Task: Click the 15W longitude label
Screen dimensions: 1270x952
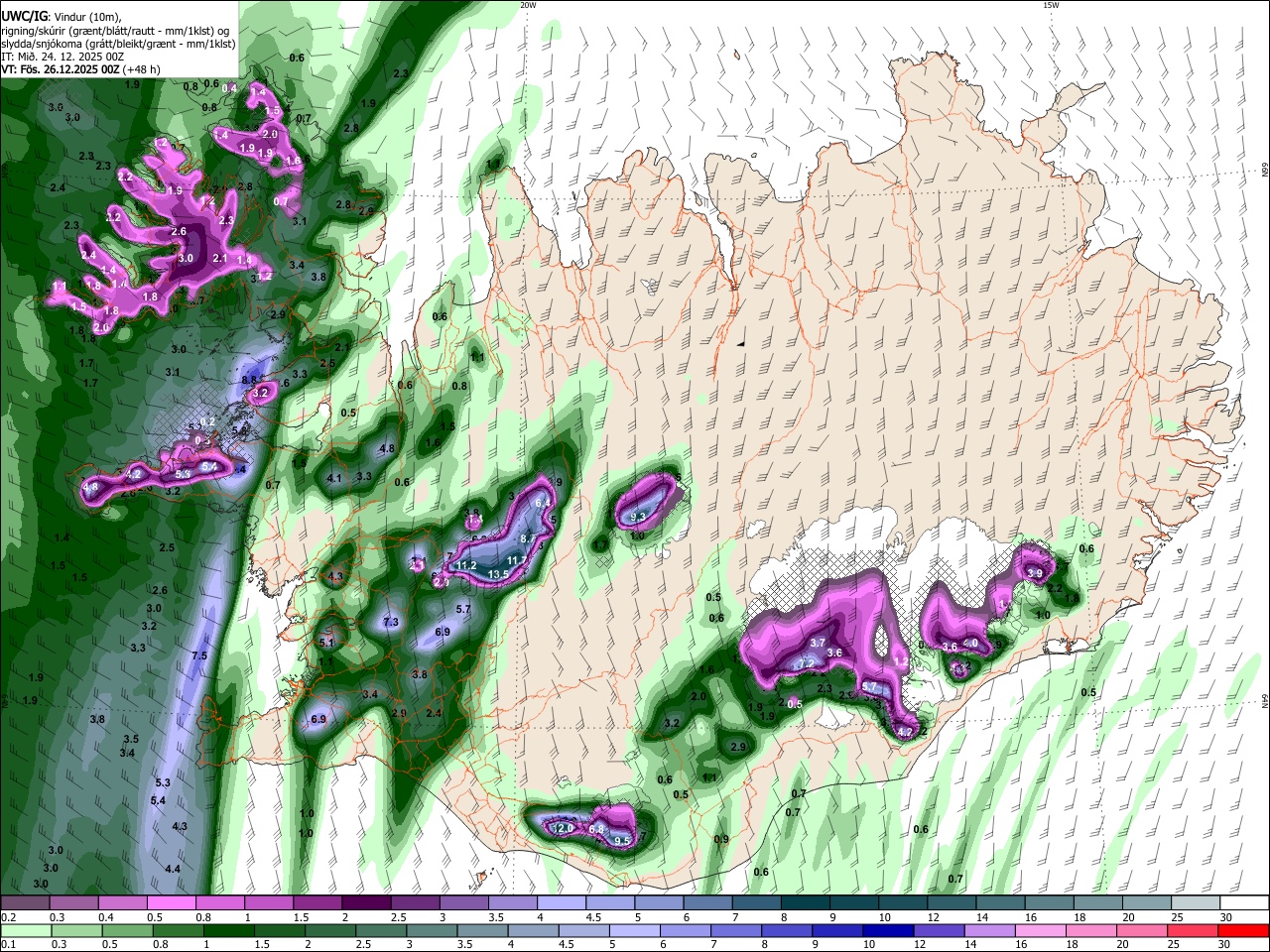Action: (x=1051, y=5)
